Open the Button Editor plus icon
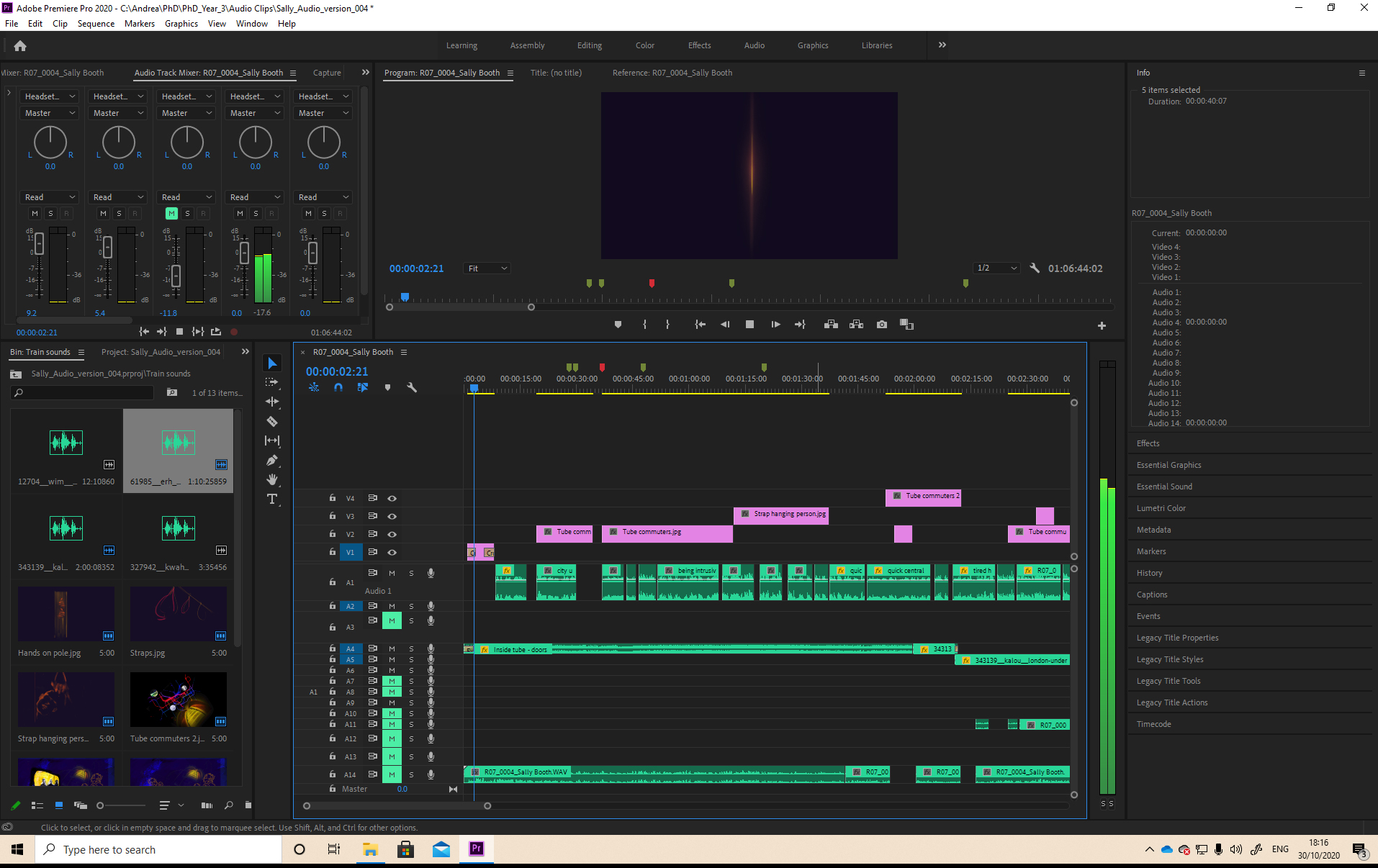The width and height of the screenshot is (1378, 868). point(1102,325)
